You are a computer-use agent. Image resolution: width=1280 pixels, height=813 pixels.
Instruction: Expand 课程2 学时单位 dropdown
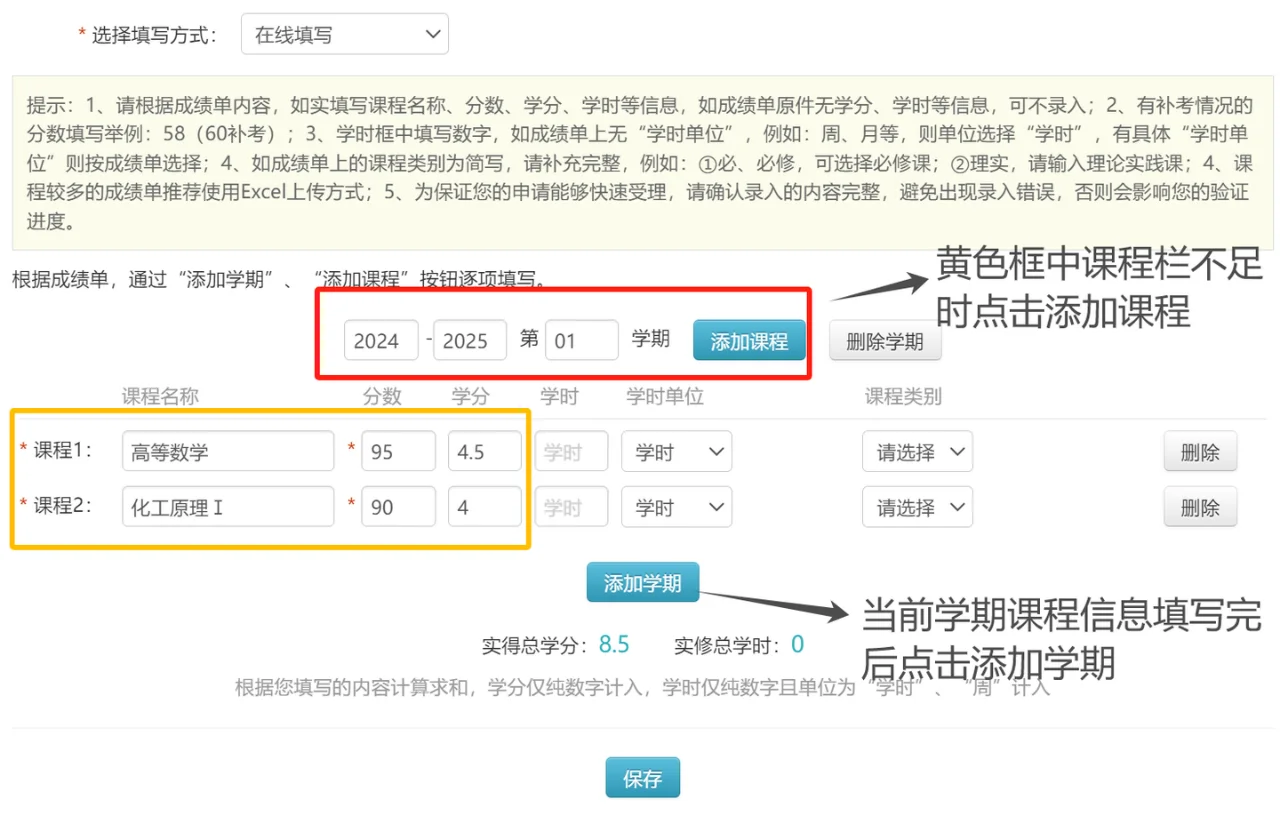(676, 507)
